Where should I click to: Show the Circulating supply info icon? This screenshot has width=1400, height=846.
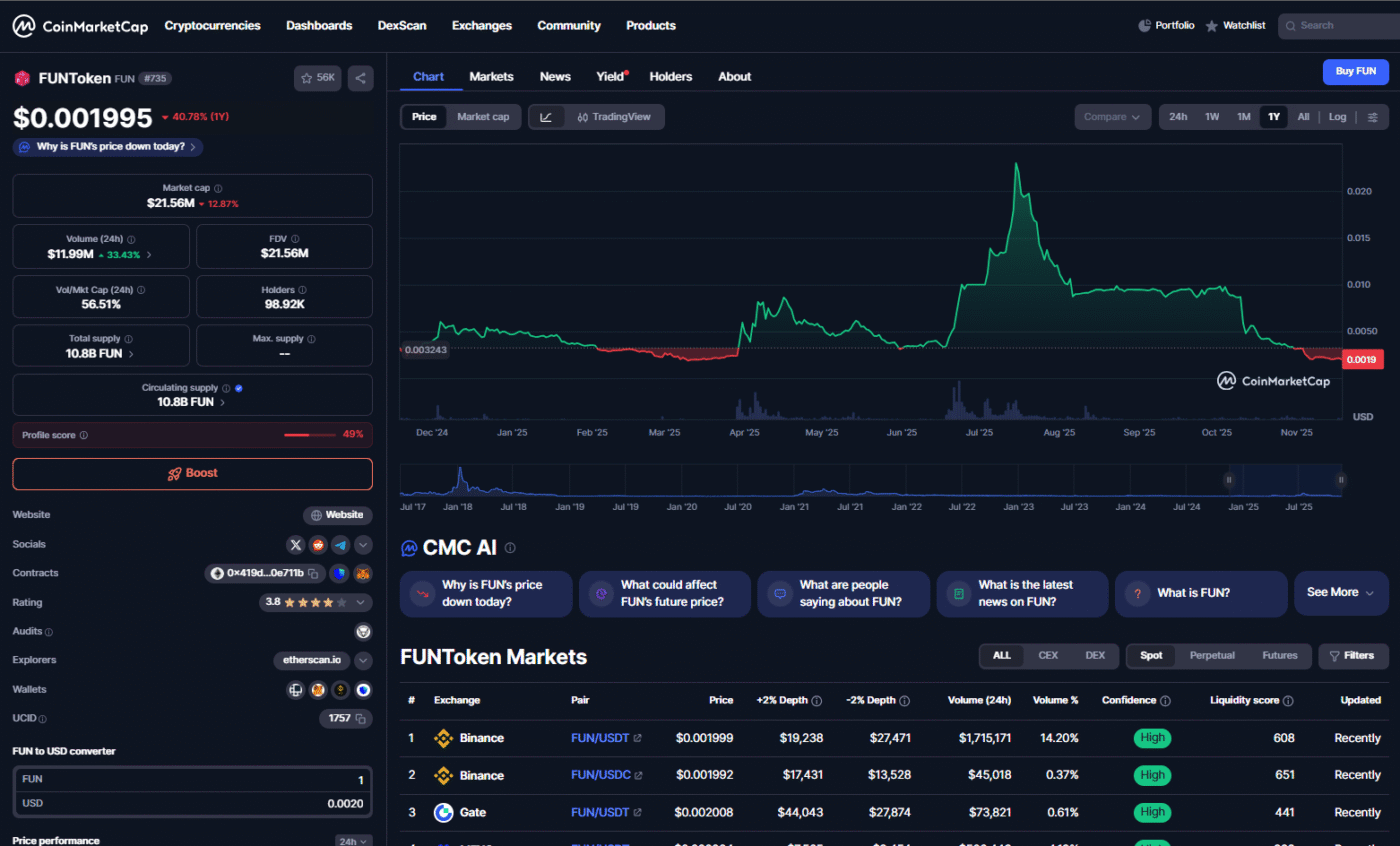(x=226, y=388)
